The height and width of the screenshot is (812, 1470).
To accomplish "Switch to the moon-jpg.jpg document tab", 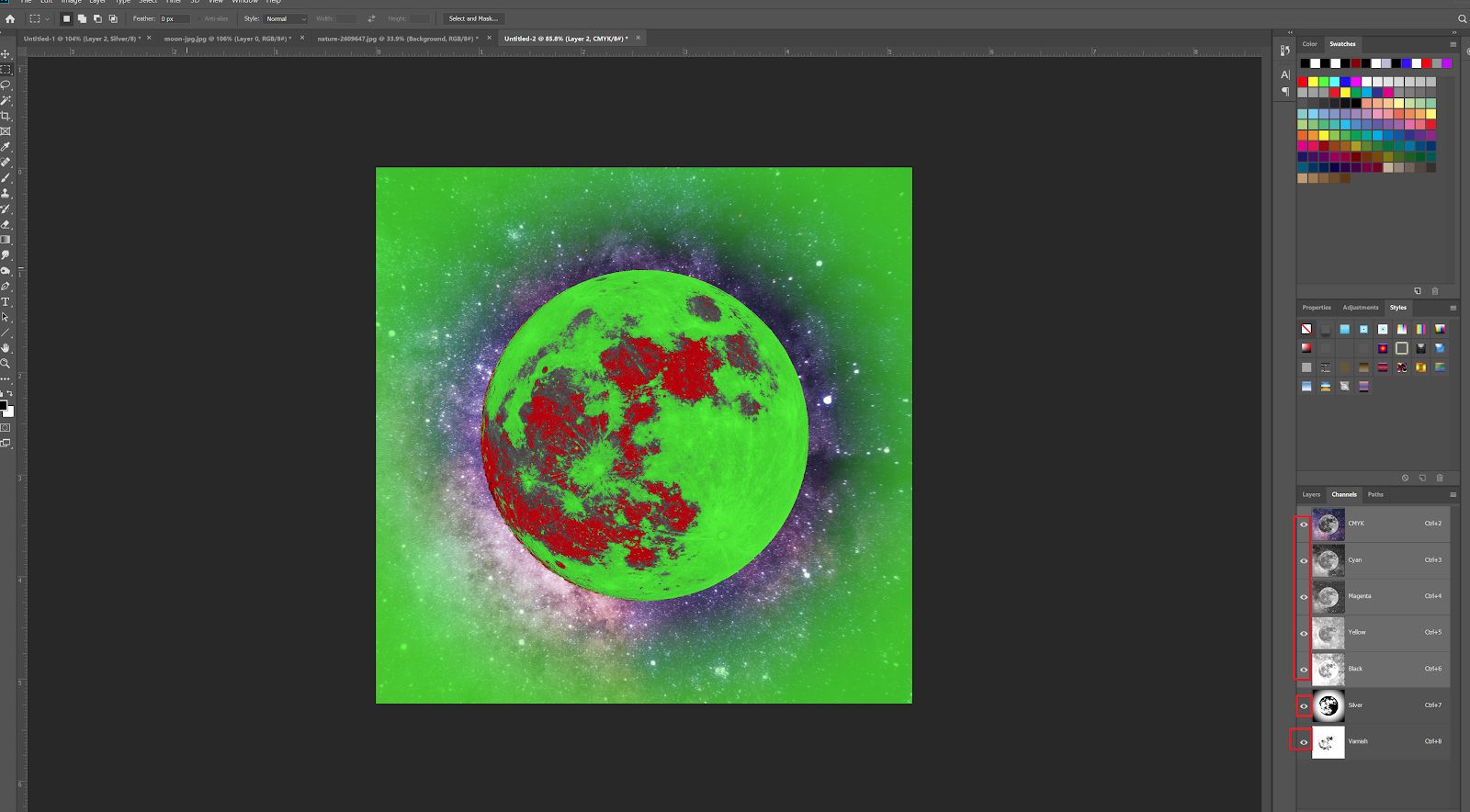I will point(227,39).
